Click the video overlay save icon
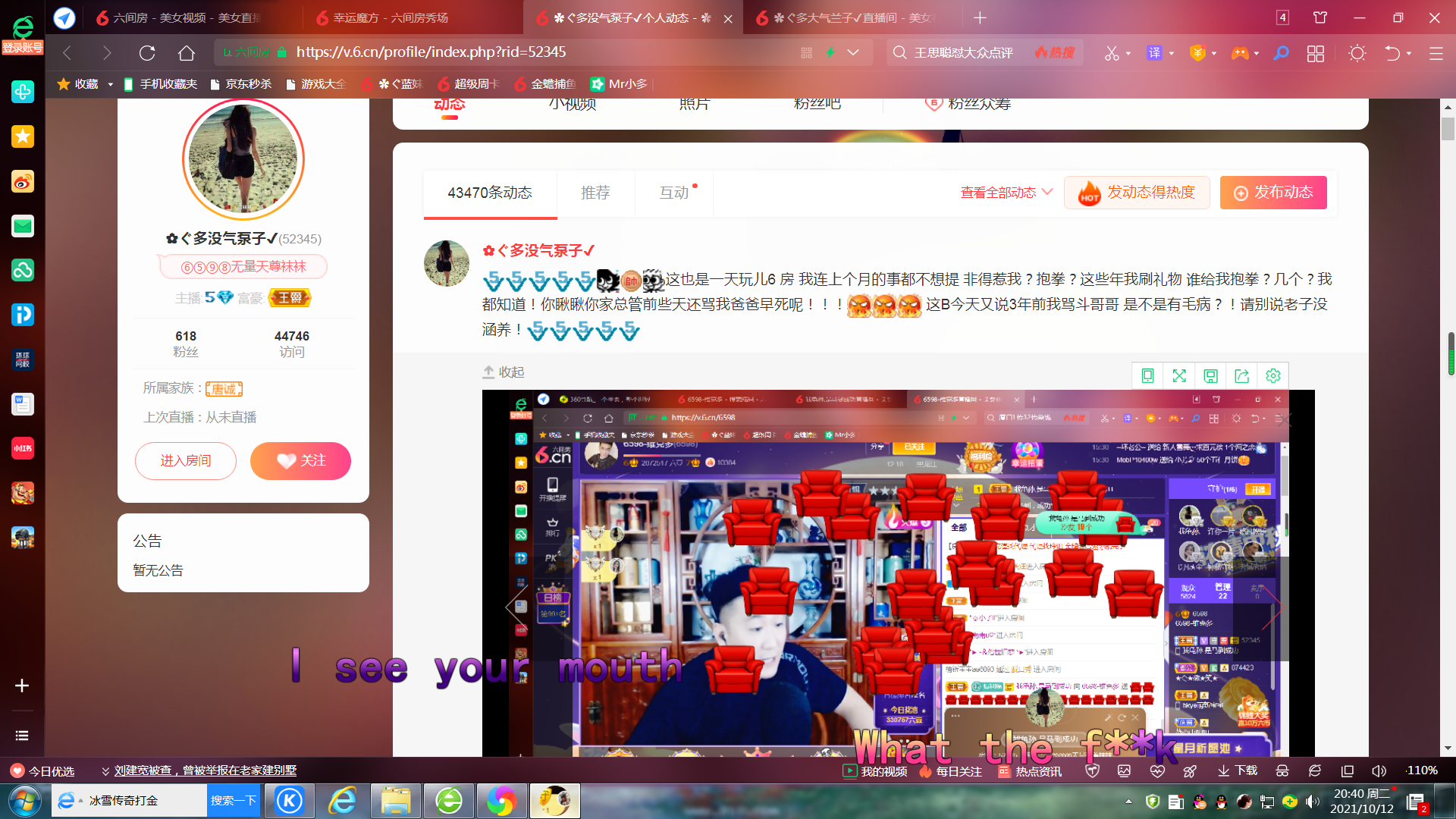The width and height of the screenshot is (1456, 819). (1211, 375)
